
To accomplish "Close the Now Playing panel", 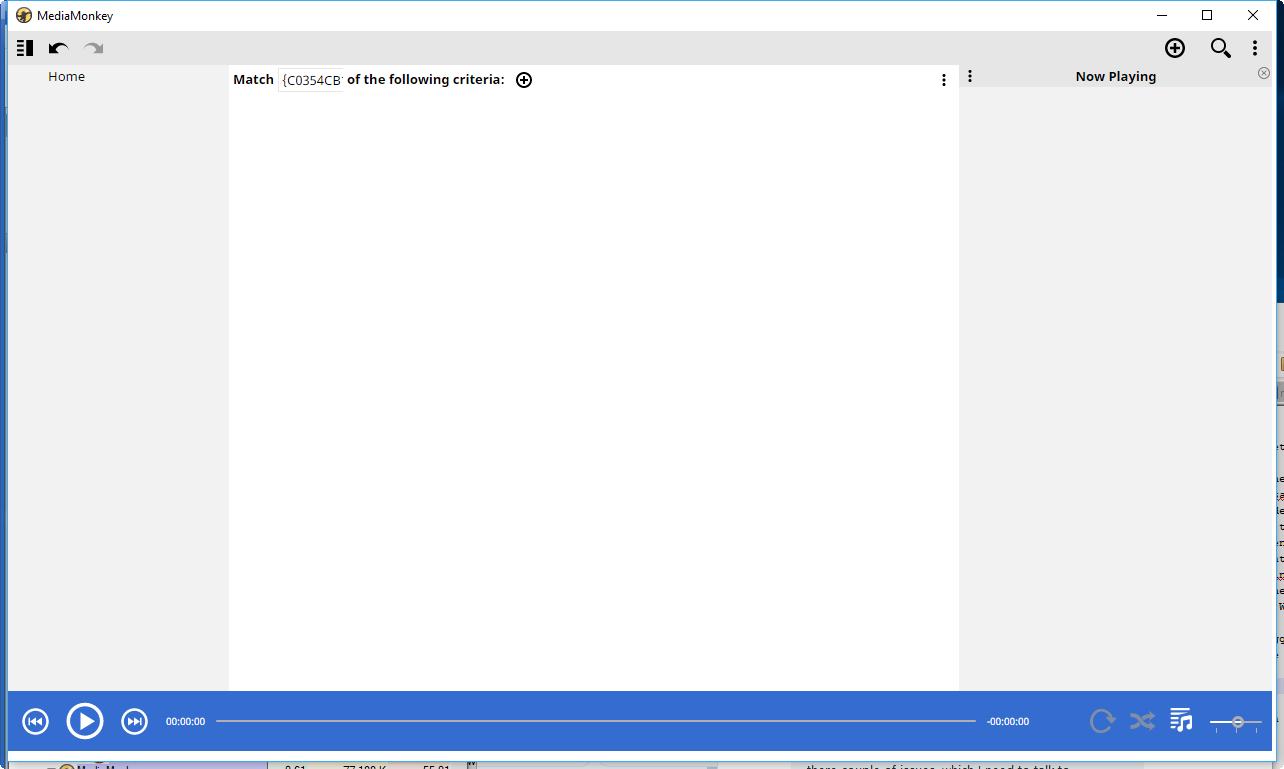I will (x=1263, y=73).
